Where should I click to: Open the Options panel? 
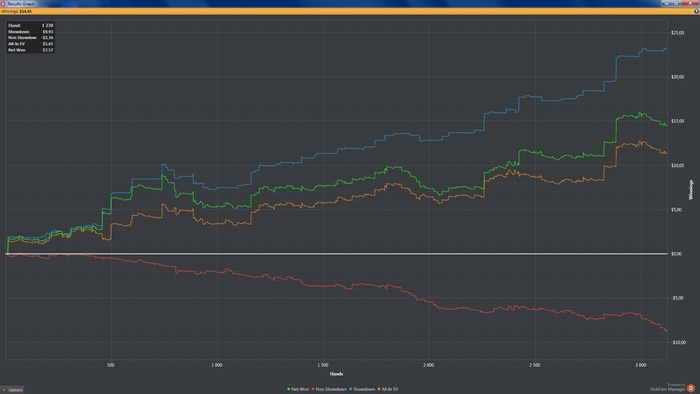[12, 390]
